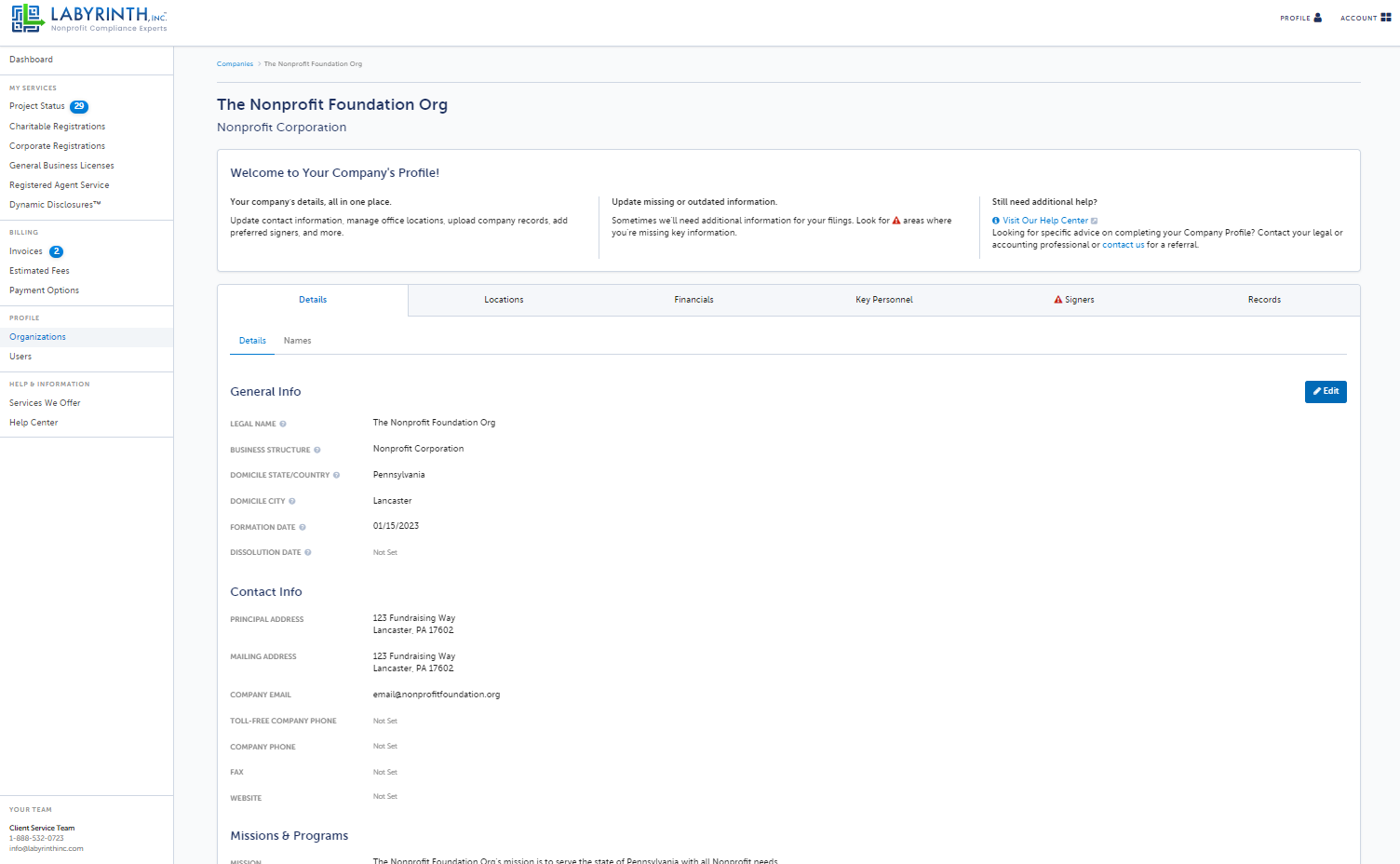Select the Details sub-tab
Screen dimensions: 1400x864
[252, 341]
